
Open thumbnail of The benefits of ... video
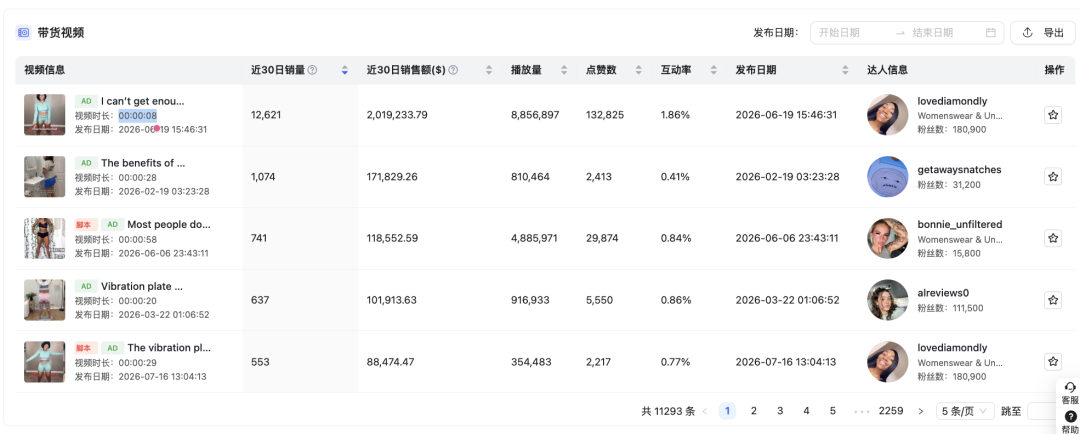pos(45,176)
